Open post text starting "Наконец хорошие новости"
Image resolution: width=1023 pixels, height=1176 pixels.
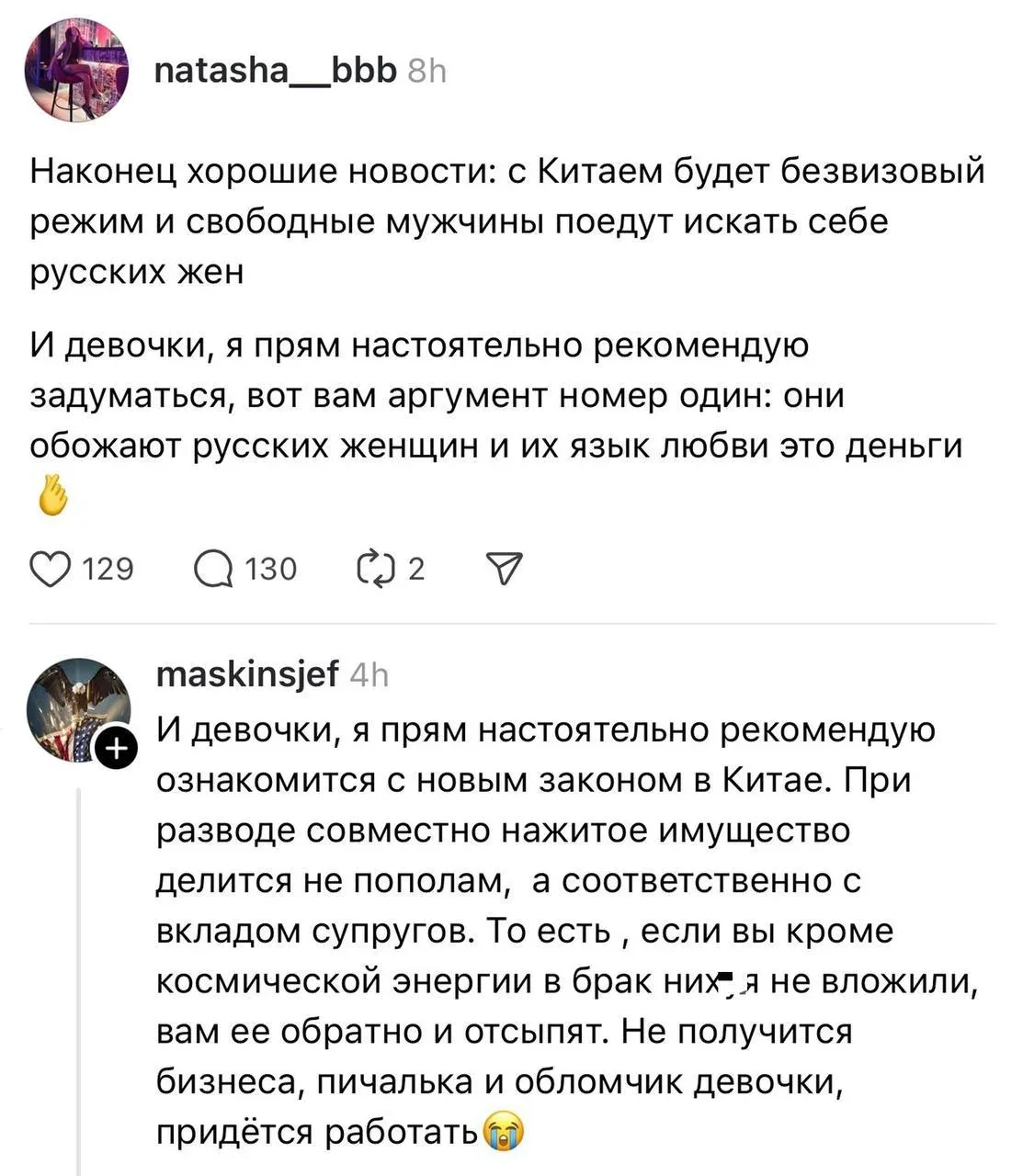[x=506, y=221]
